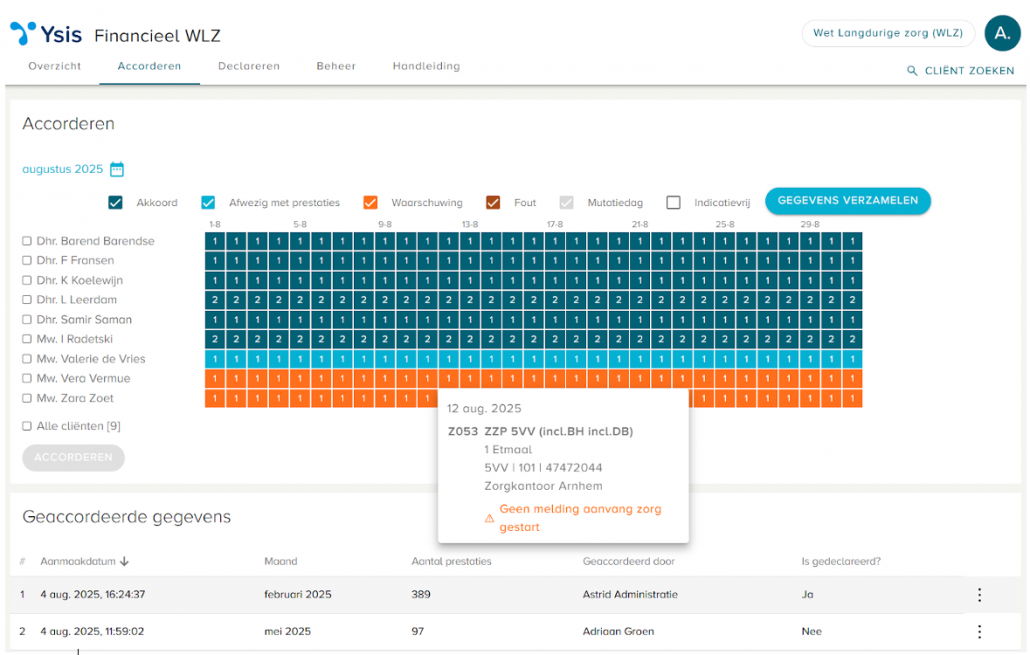Click first day cell for Mw. Valerie de Vries
Image resolution: width=1030 pixels, height=655 pixels.
(215, 359)
